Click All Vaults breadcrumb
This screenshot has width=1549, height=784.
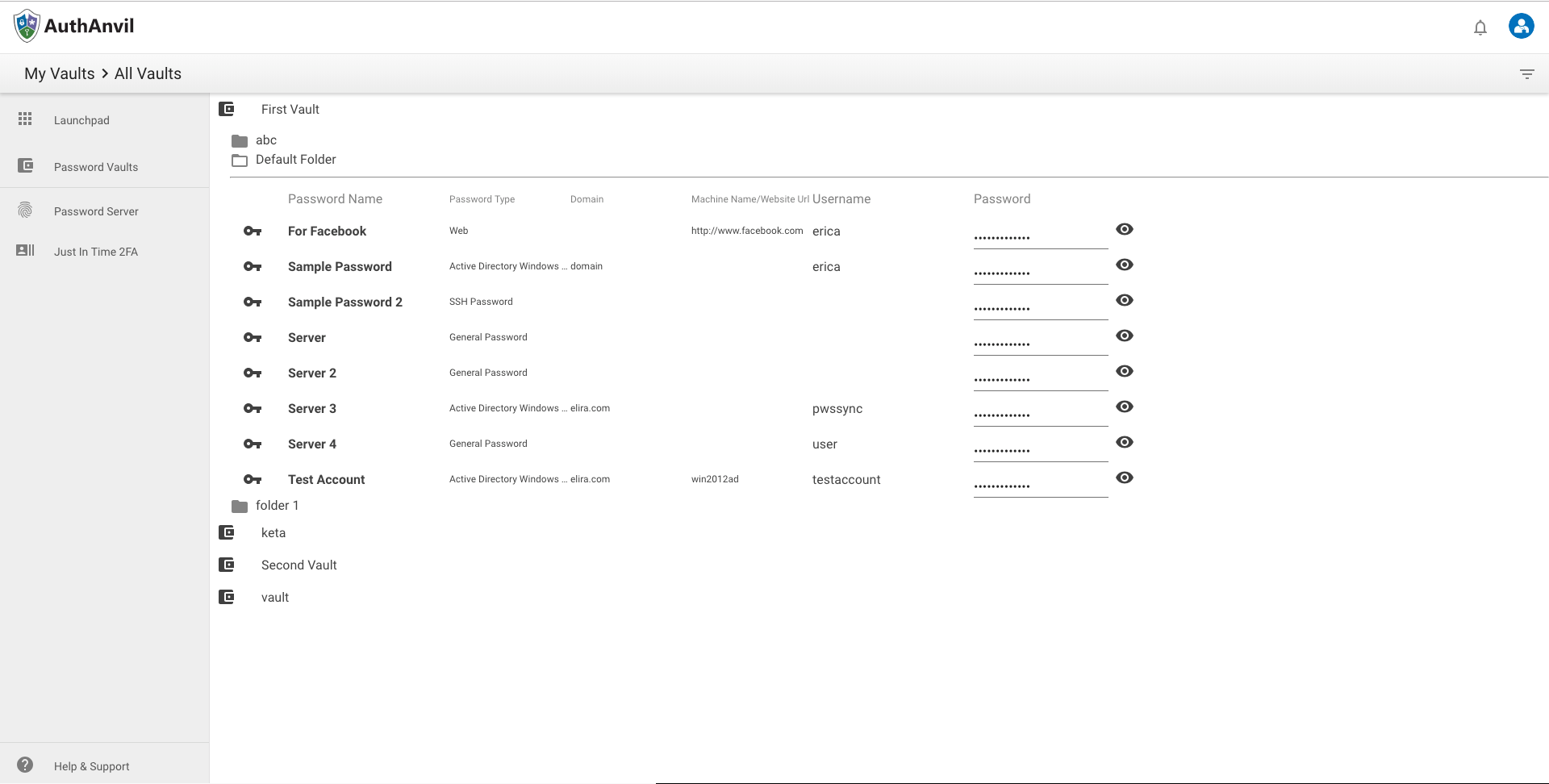(x=148, y=73)
